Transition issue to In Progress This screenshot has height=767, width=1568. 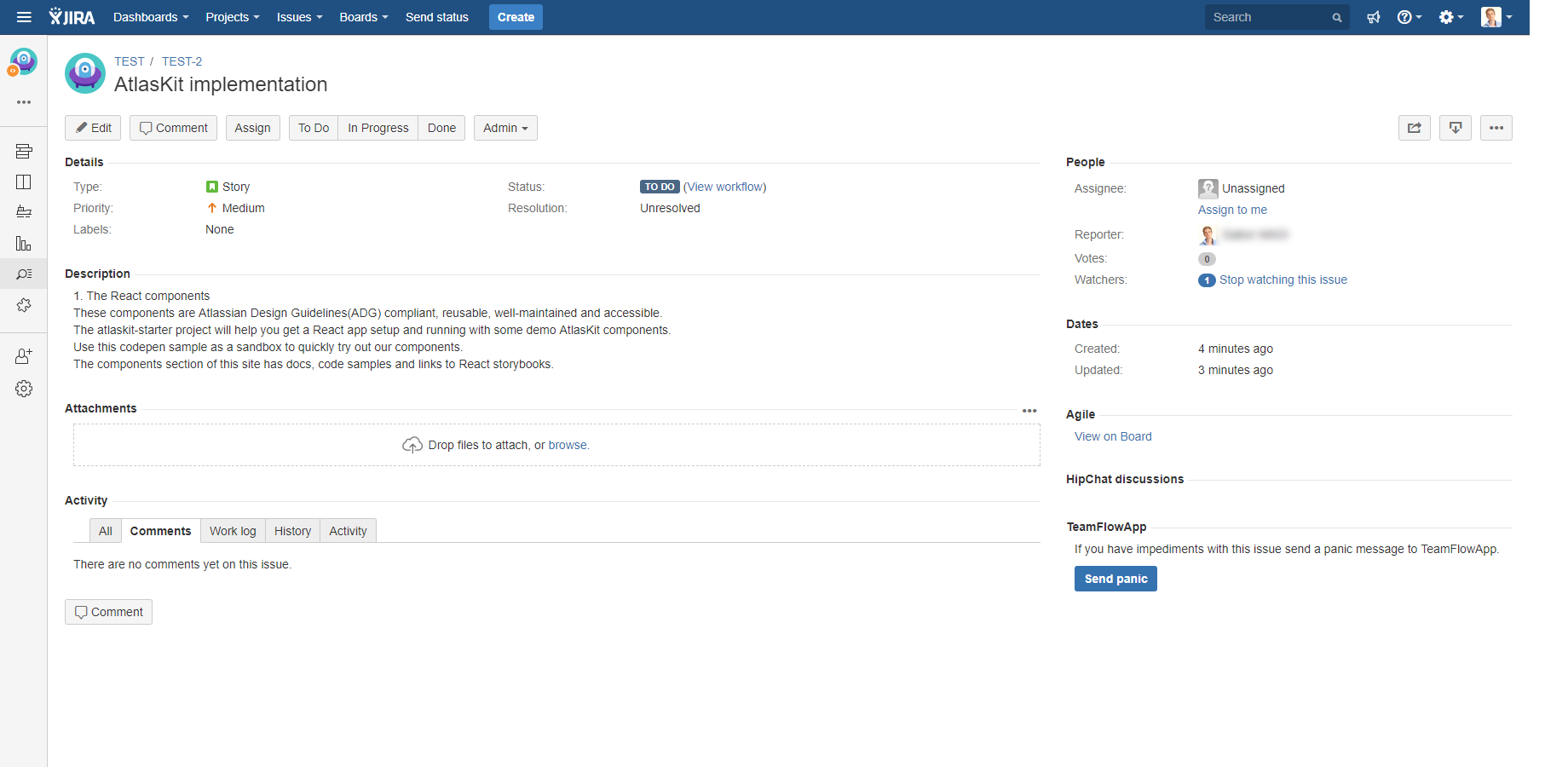[x=378, y=128]
